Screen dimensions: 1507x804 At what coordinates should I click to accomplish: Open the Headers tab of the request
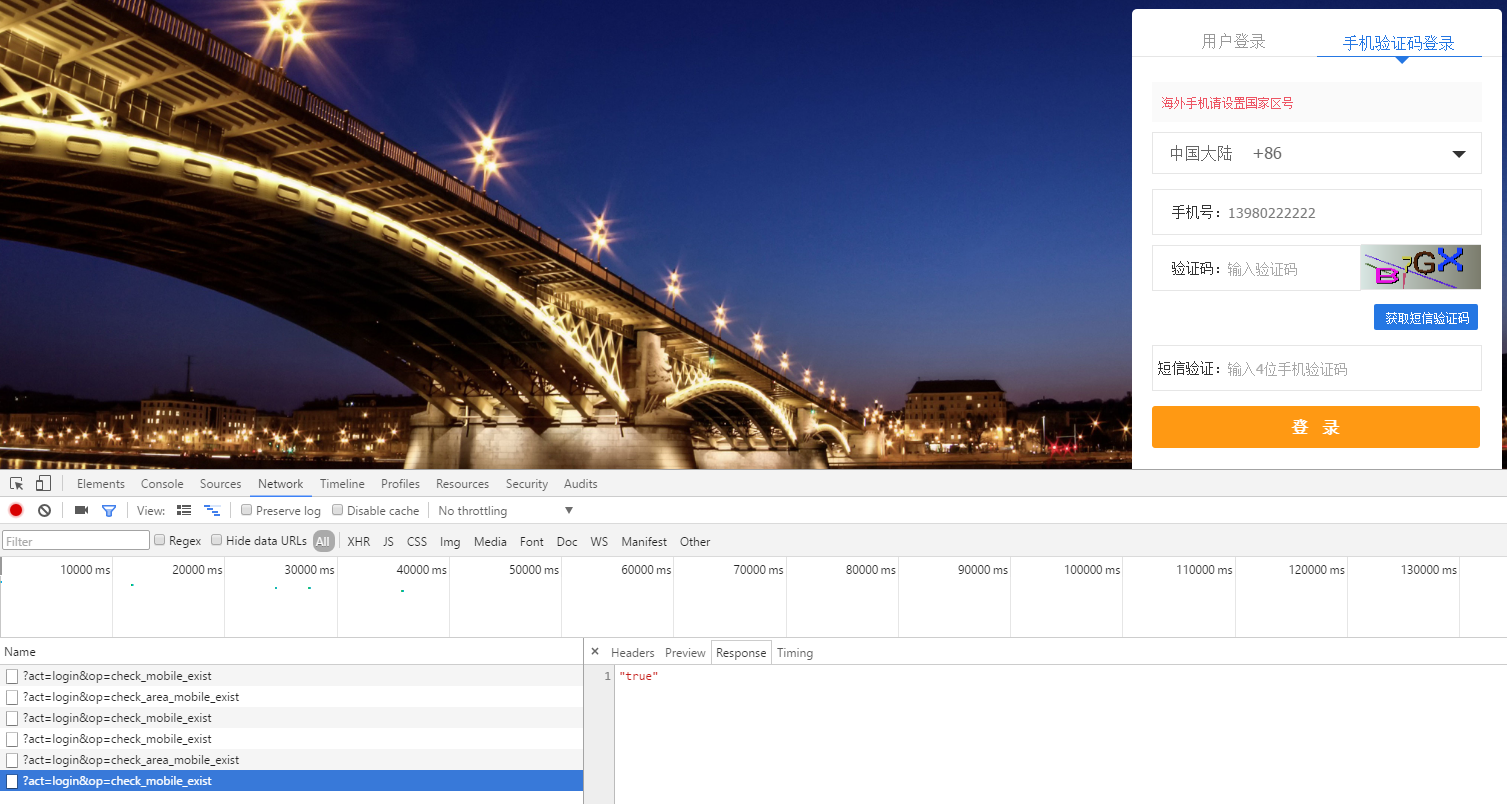click(x=632, y=653)
